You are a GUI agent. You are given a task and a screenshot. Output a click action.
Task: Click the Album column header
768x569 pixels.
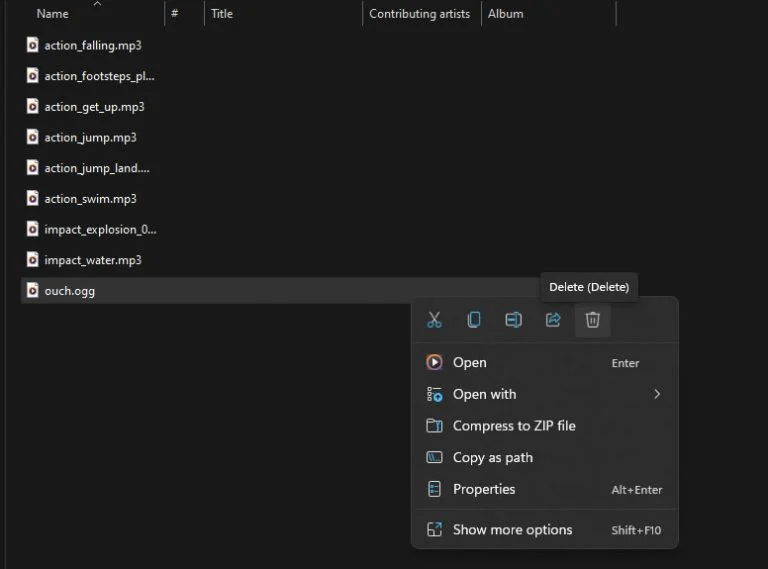(506, 14)
